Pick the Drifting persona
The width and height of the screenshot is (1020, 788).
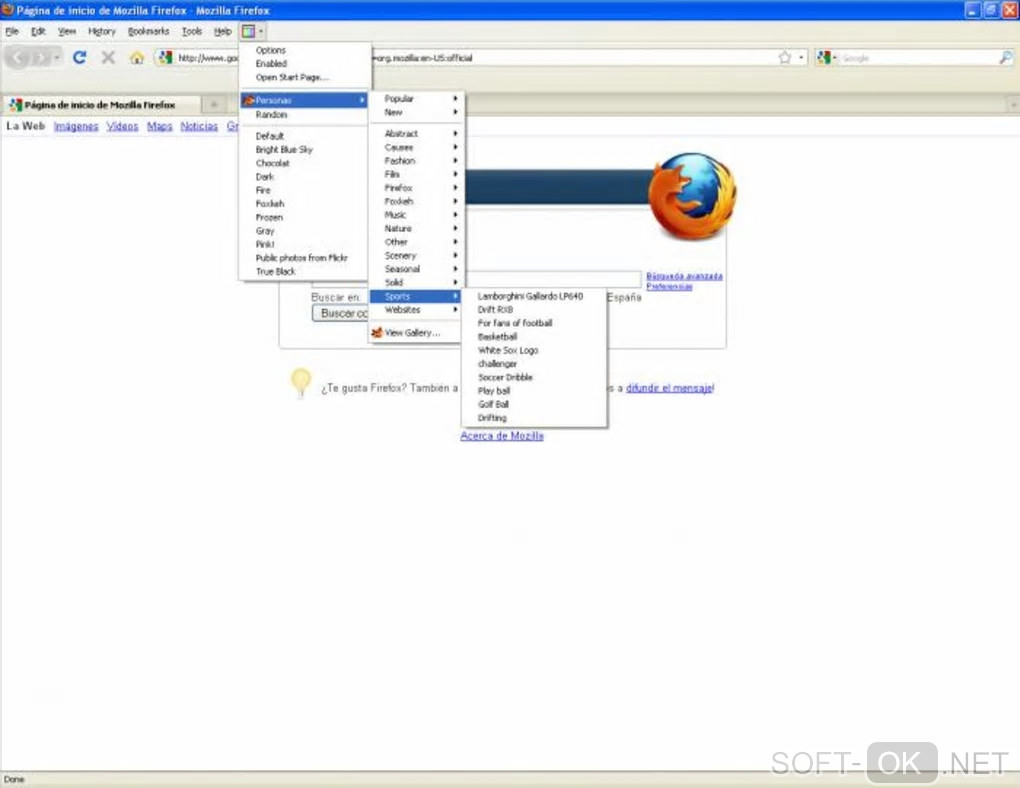click(534, 418)
